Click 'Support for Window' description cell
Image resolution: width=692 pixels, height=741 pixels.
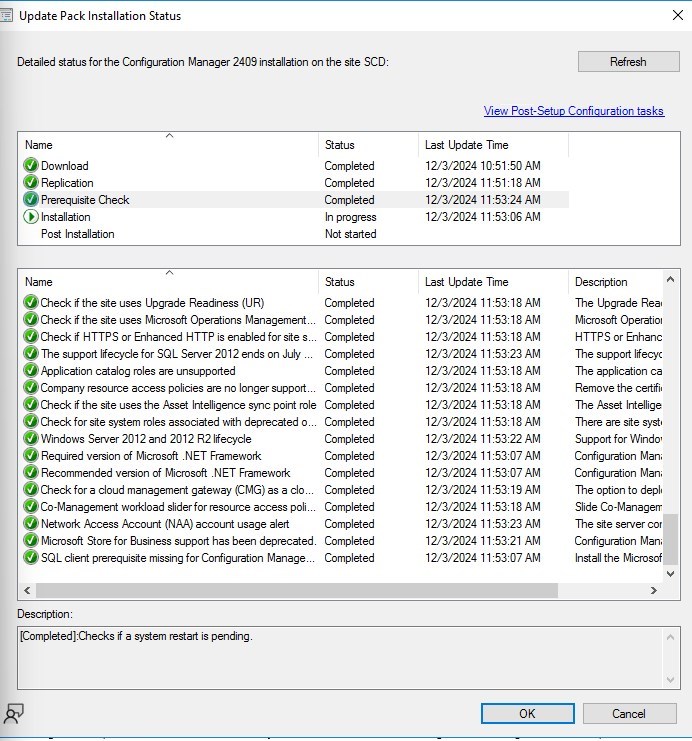click(x=618, y=439)
